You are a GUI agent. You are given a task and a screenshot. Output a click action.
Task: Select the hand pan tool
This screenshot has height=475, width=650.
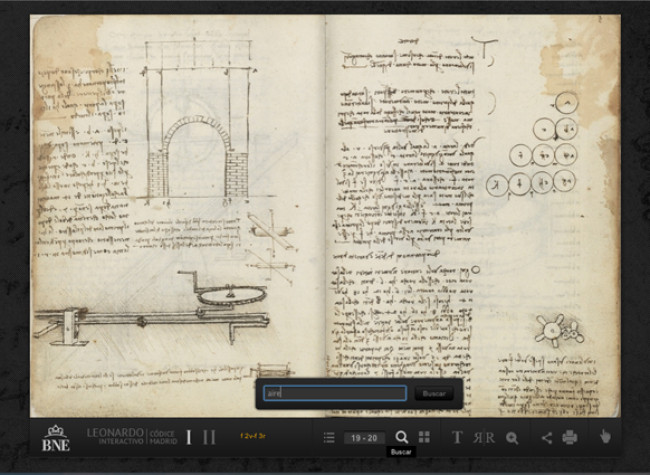605,437
